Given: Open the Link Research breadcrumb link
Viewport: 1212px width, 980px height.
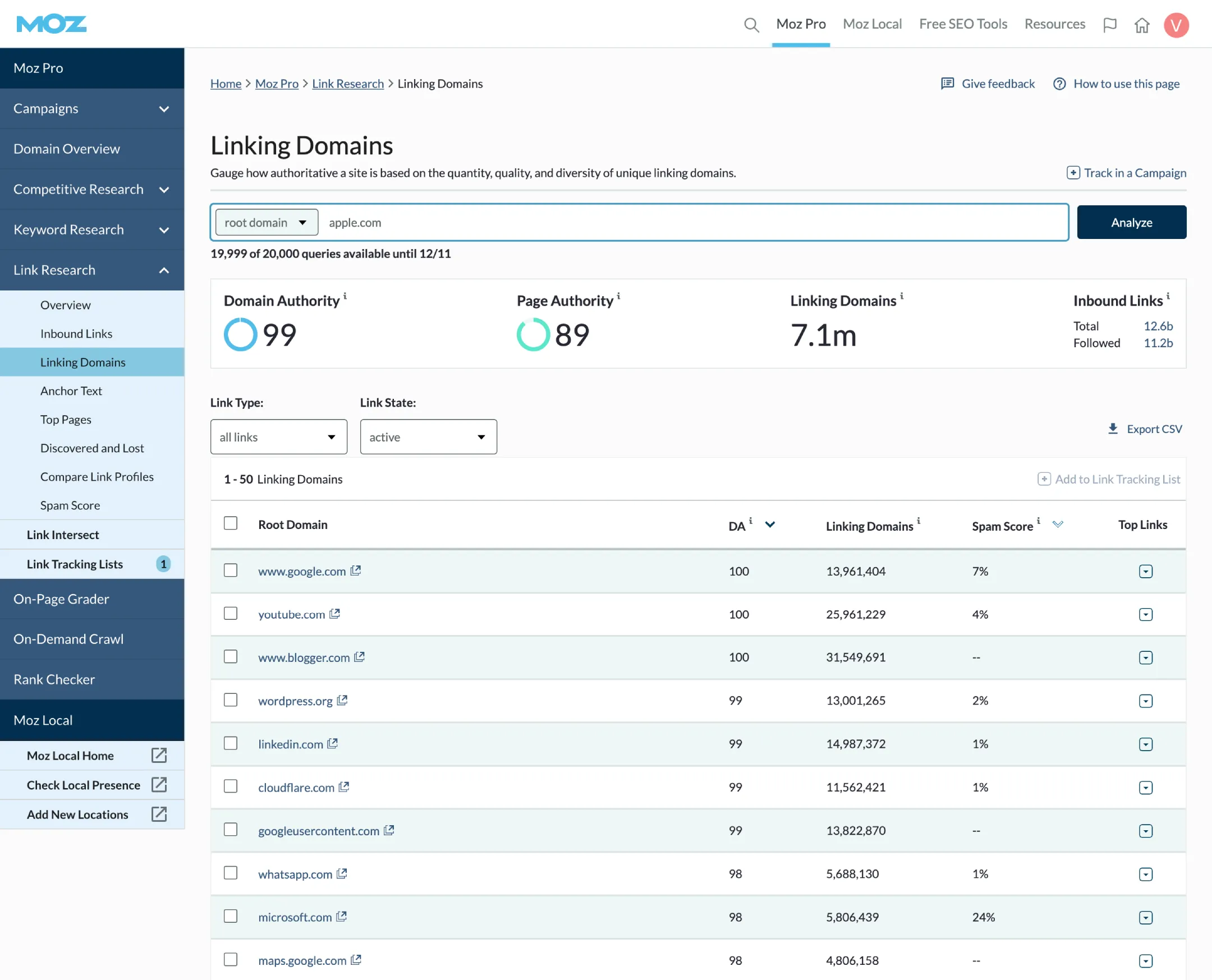Looking at the screenshot, I should 348,84.
